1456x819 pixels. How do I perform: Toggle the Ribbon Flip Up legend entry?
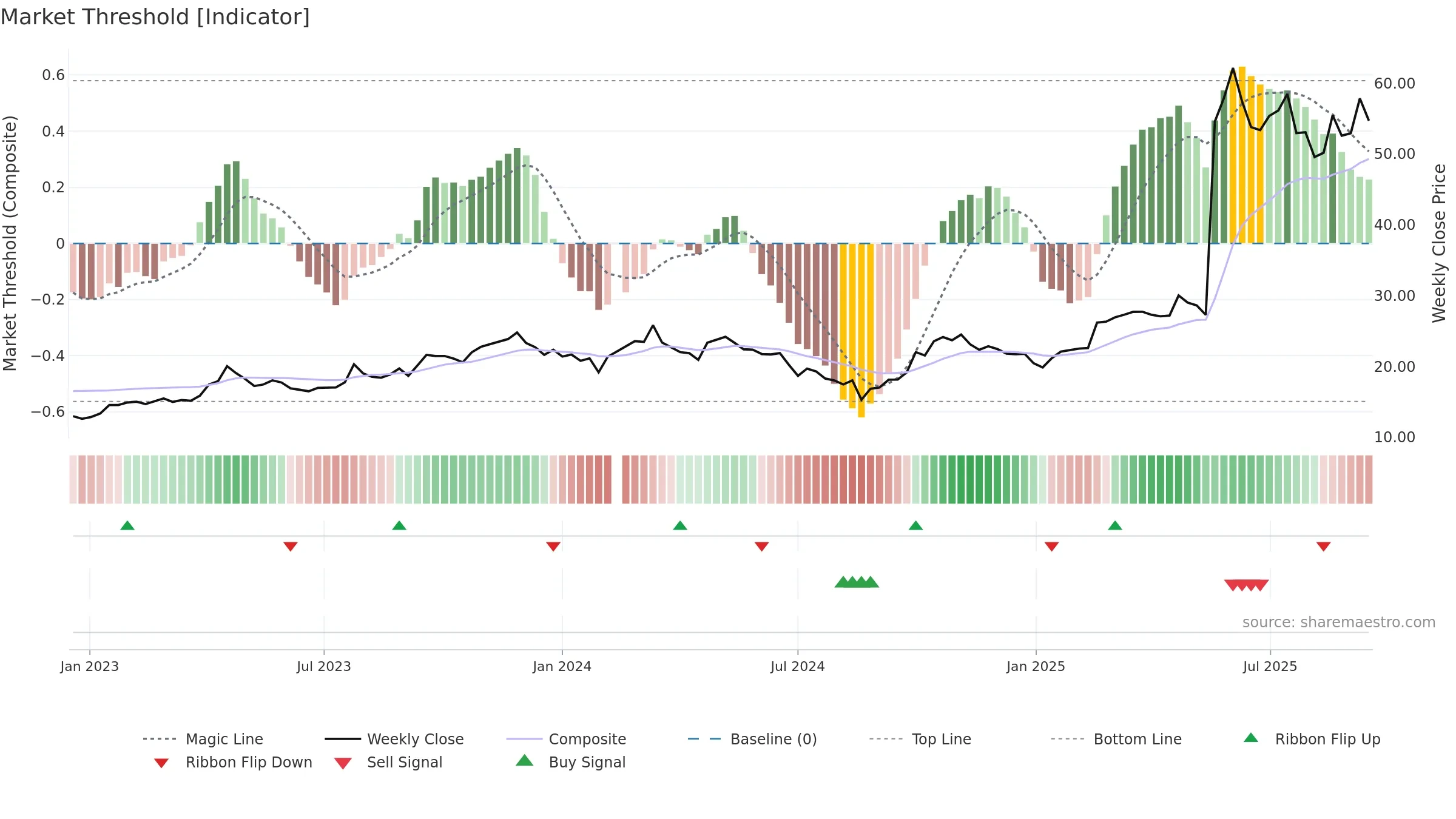point(1312,739)
